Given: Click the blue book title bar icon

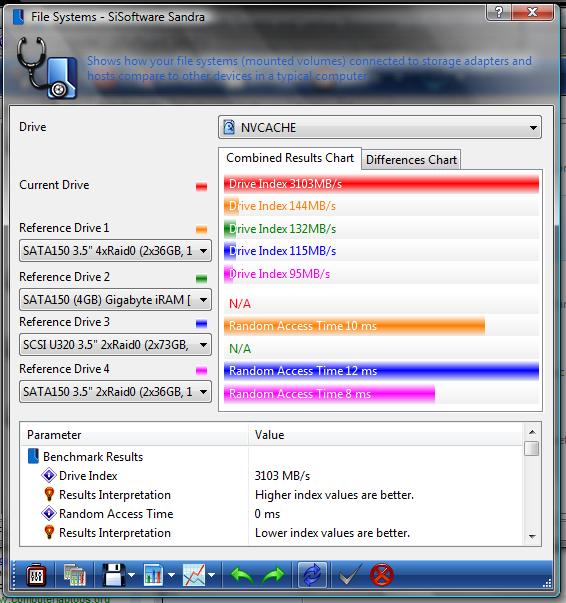Looking at the screenshot, I should [18, 17].
